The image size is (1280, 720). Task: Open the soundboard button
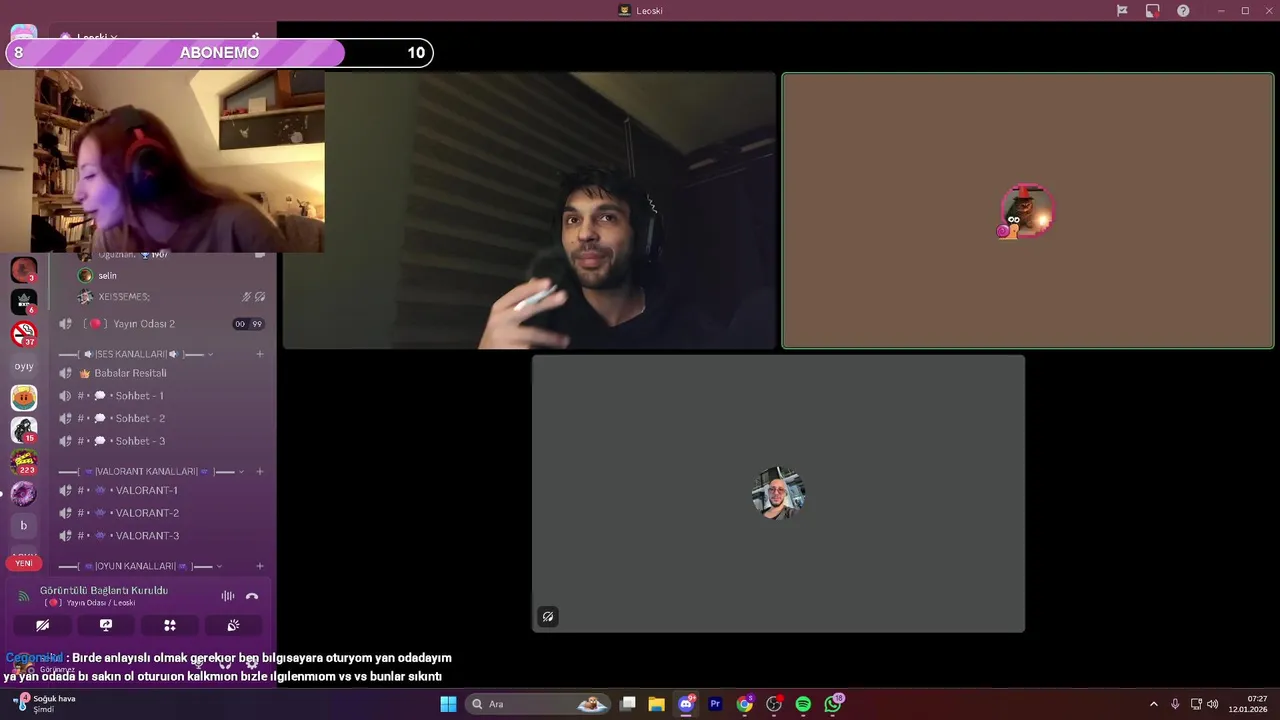233,625
